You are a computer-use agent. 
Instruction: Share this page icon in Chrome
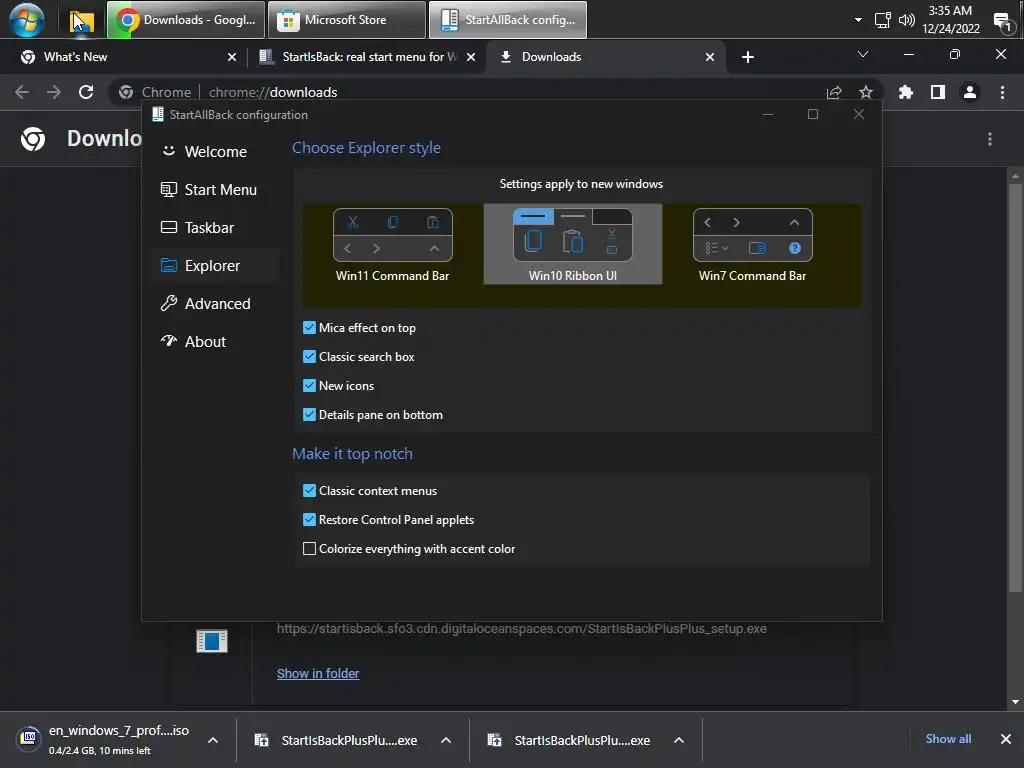pos(834,92)
